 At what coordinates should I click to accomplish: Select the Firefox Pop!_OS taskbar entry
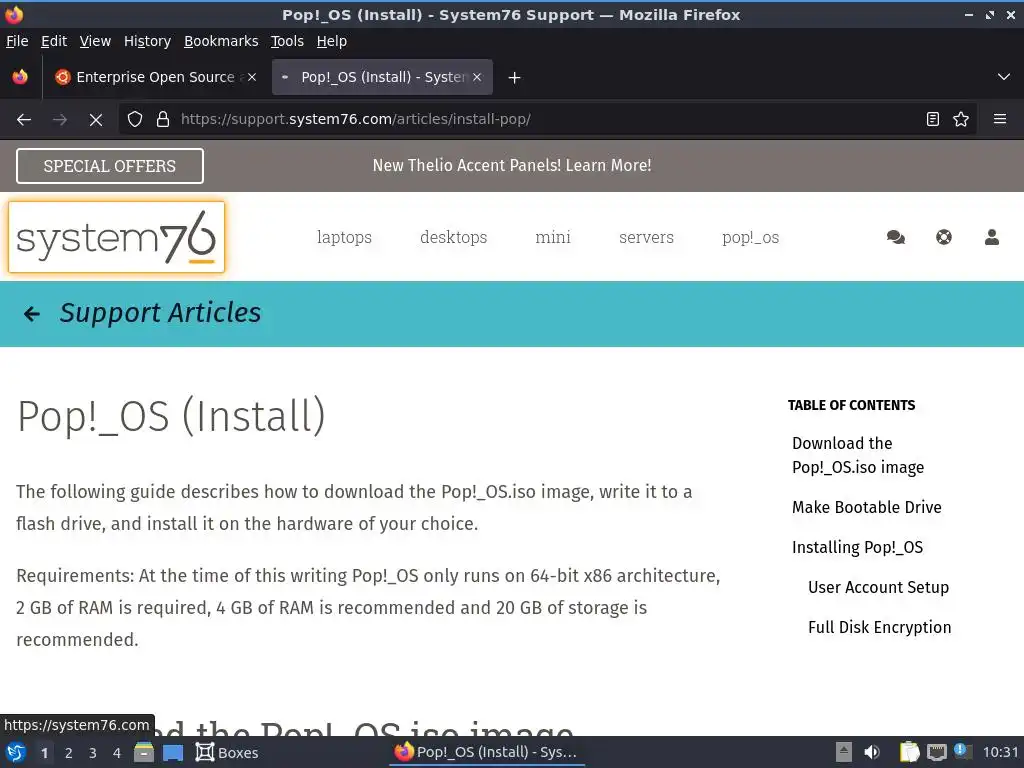[x=487, y=752]
